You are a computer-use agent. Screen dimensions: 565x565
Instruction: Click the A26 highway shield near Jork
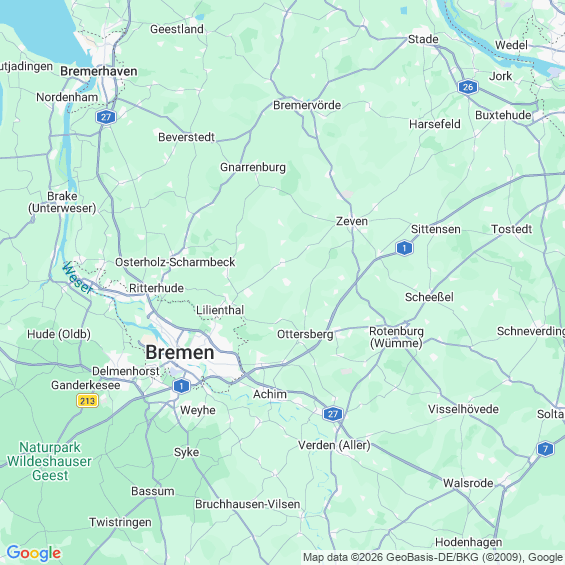[468, 87]
